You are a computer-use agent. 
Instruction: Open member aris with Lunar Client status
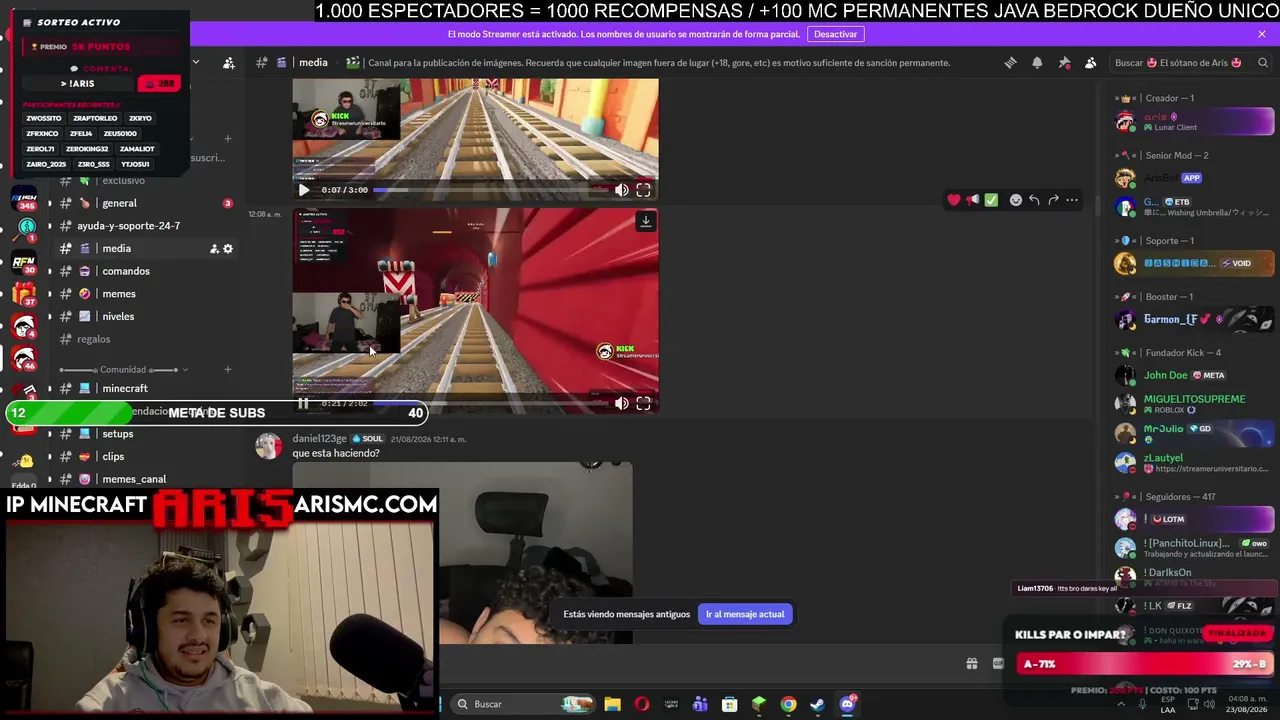pyautogui.click(x=1194, y=122)
